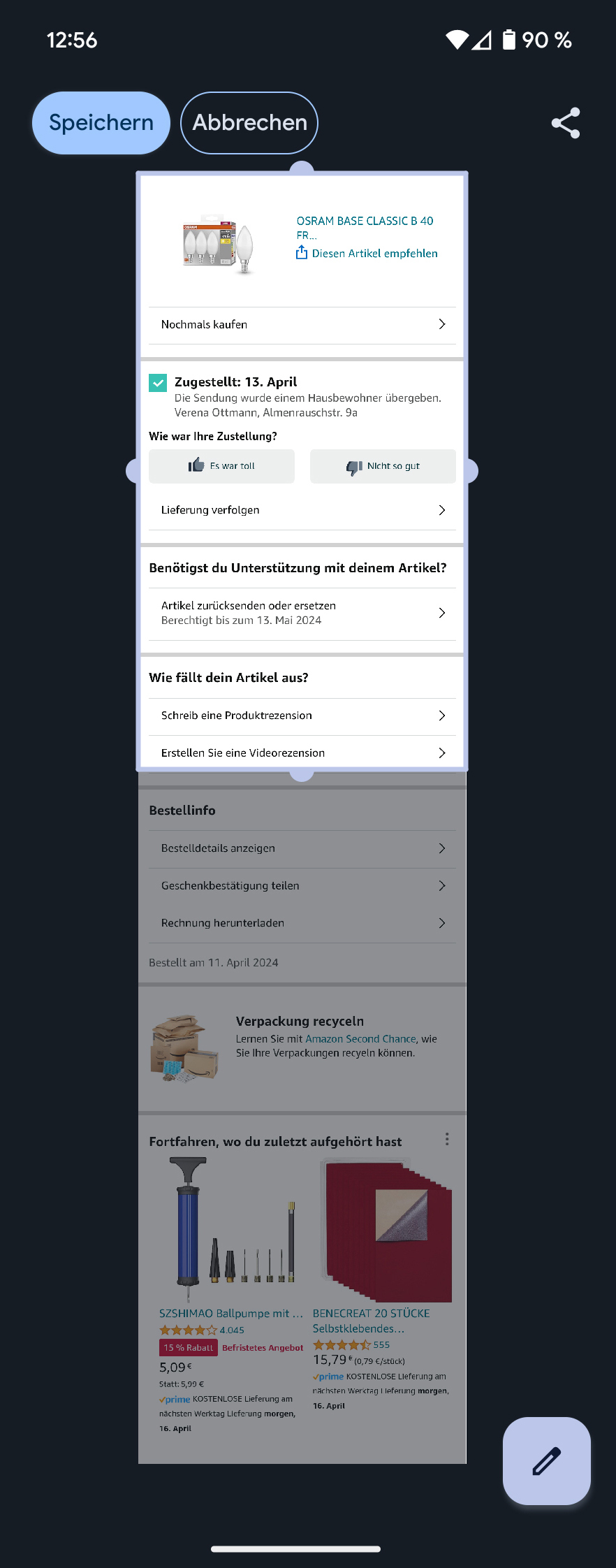This screenshot has width=616, height=1568.
Task: Open the three-dot menu near 'Fortfahren'
Action: click(x=447, y=1139)
